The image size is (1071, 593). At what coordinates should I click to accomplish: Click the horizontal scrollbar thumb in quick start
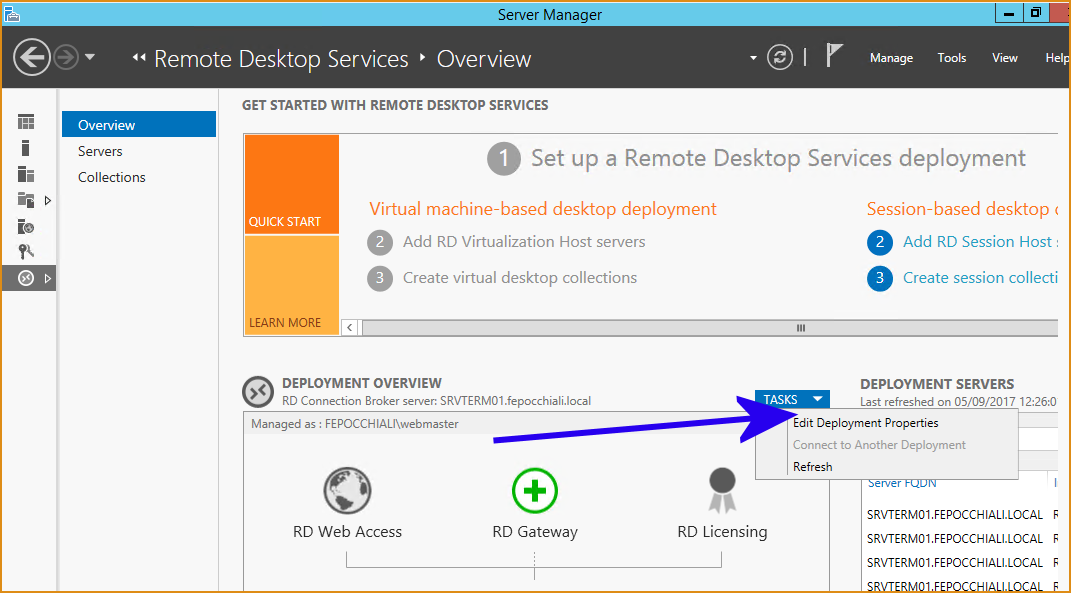[710, 328]
